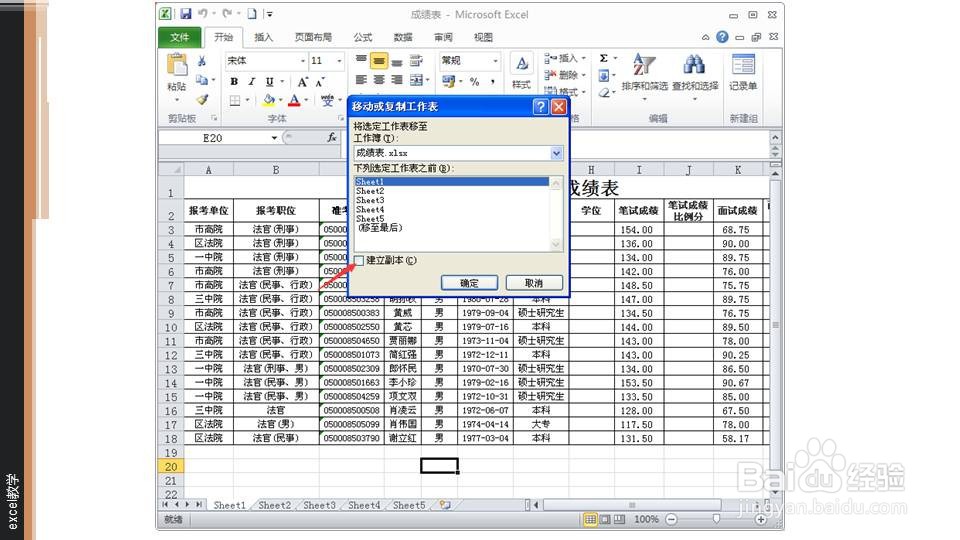The height and width of the screenshot is (540, 960).
Task: Click the zoom out minus button
Action: click(672, 519)
